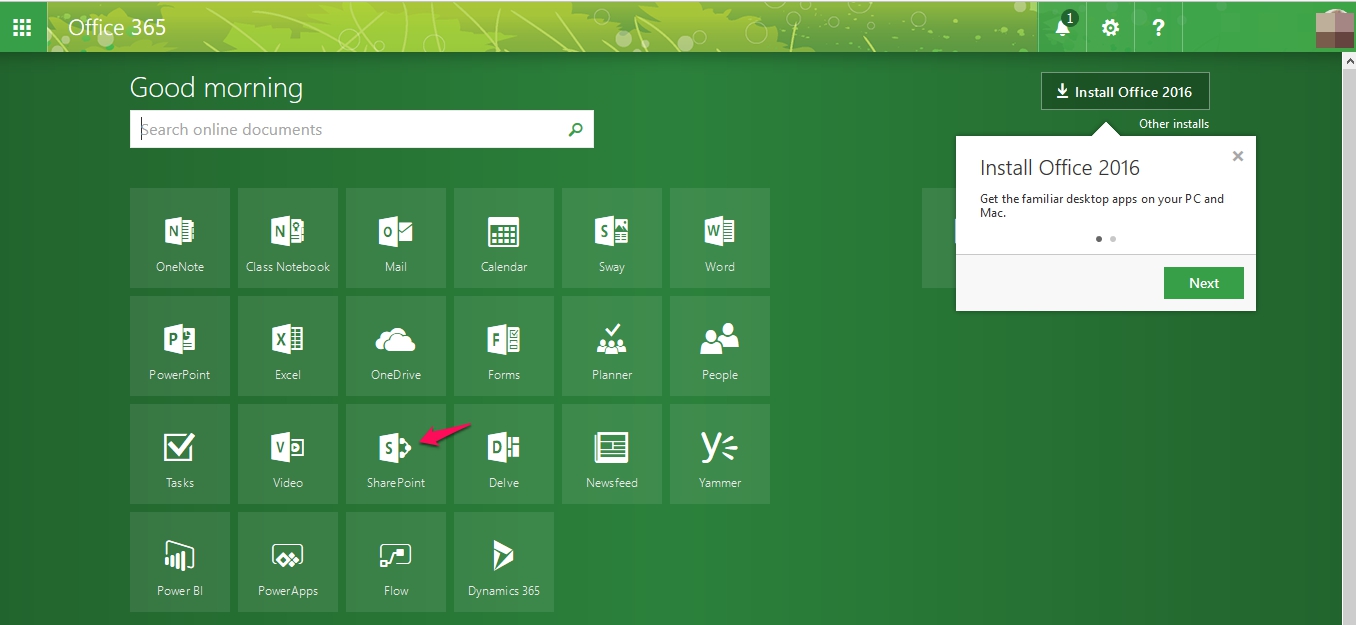View notifications via the bell icon

[x=1062, y=27]
